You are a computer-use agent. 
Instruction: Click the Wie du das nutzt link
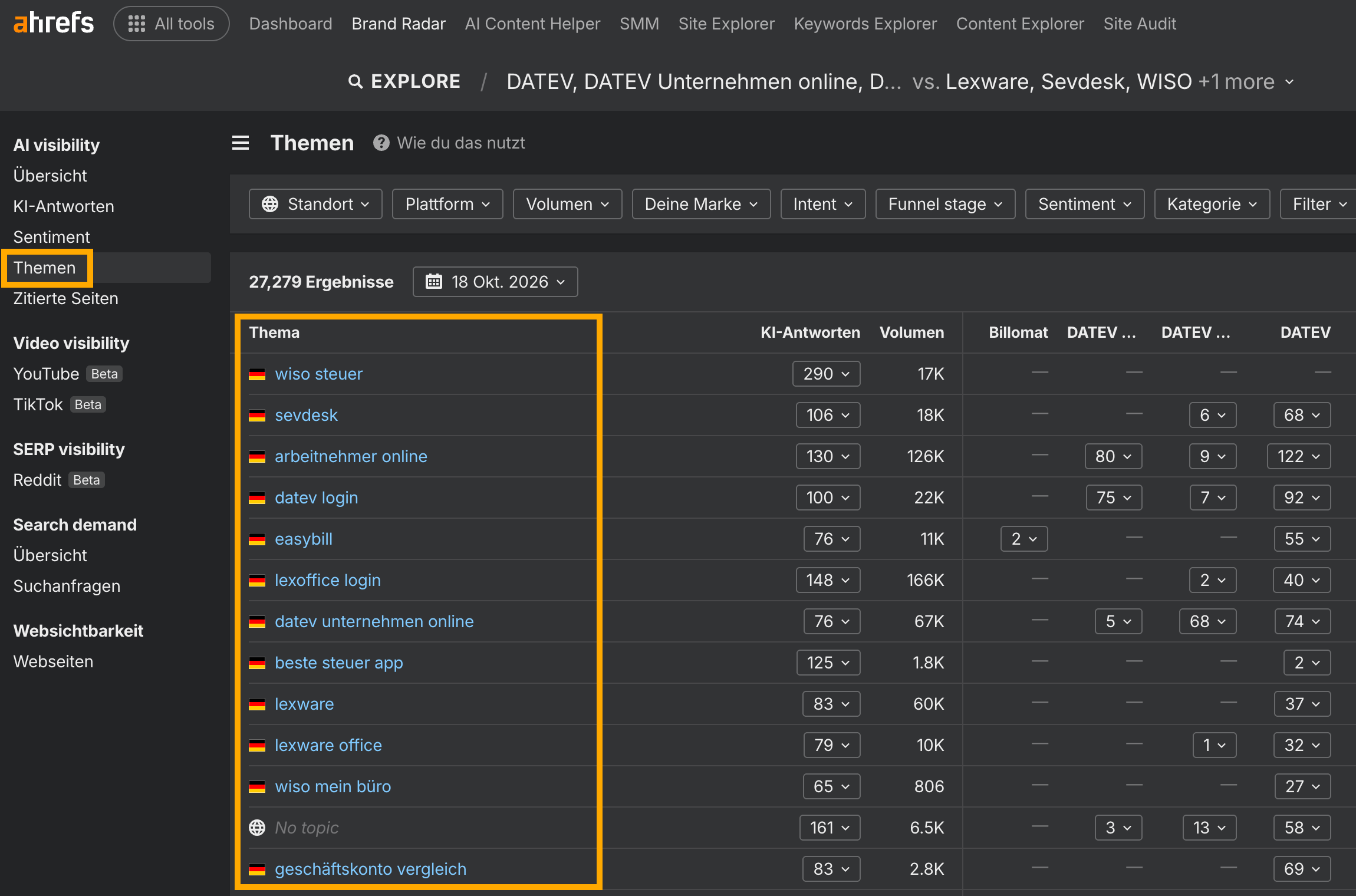(x=461, y=143)
